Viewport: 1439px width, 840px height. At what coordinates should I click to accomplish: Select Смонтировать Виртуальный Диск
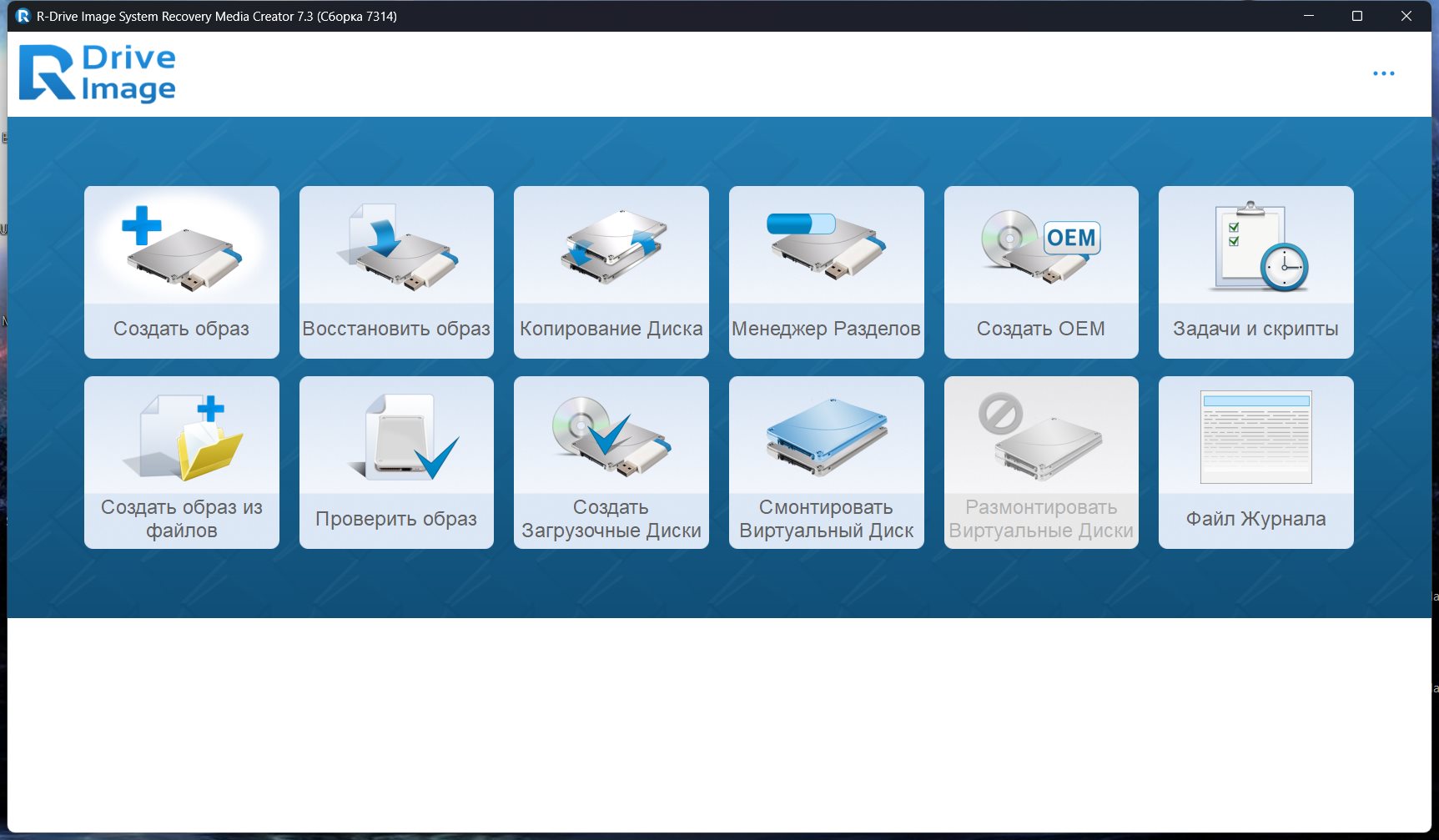pos(827,462)
